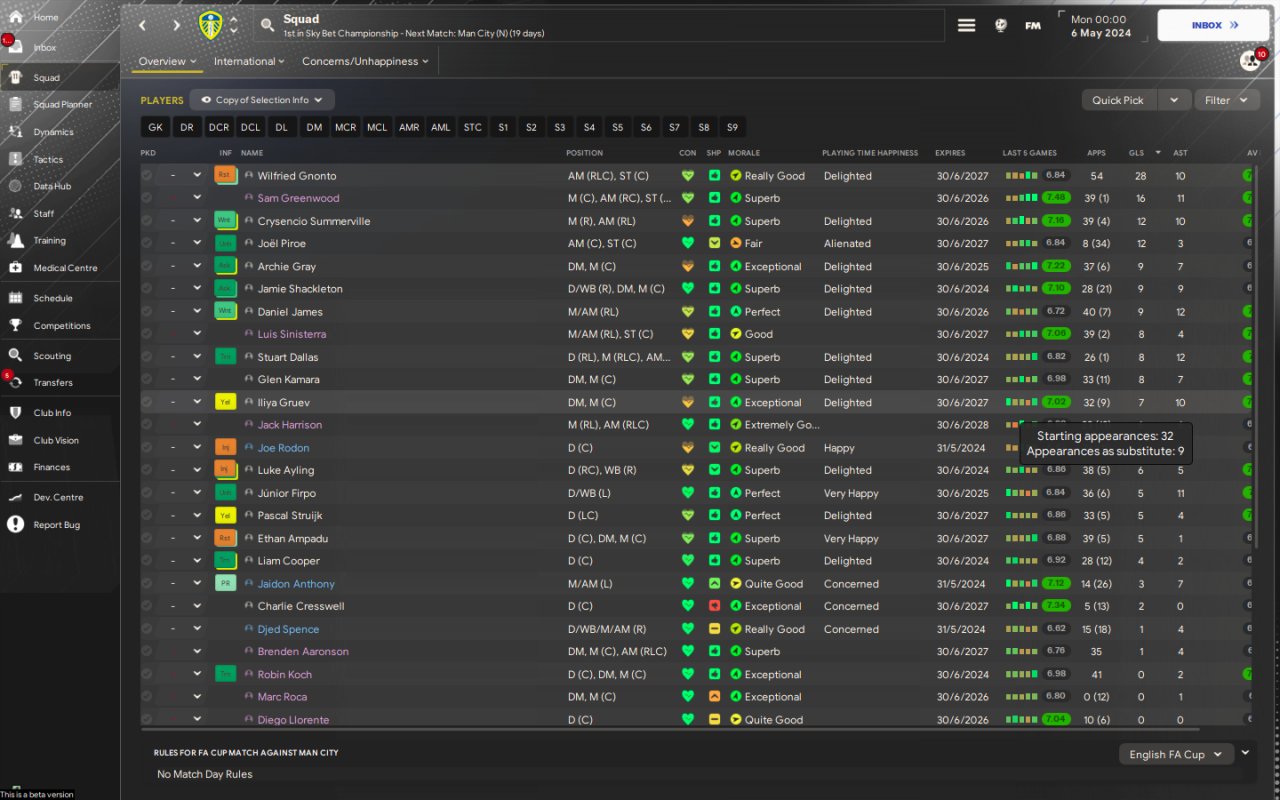Open the user profile icon with badge 10
Viewport: 1280px width, 800px height.
[1250, 61]
